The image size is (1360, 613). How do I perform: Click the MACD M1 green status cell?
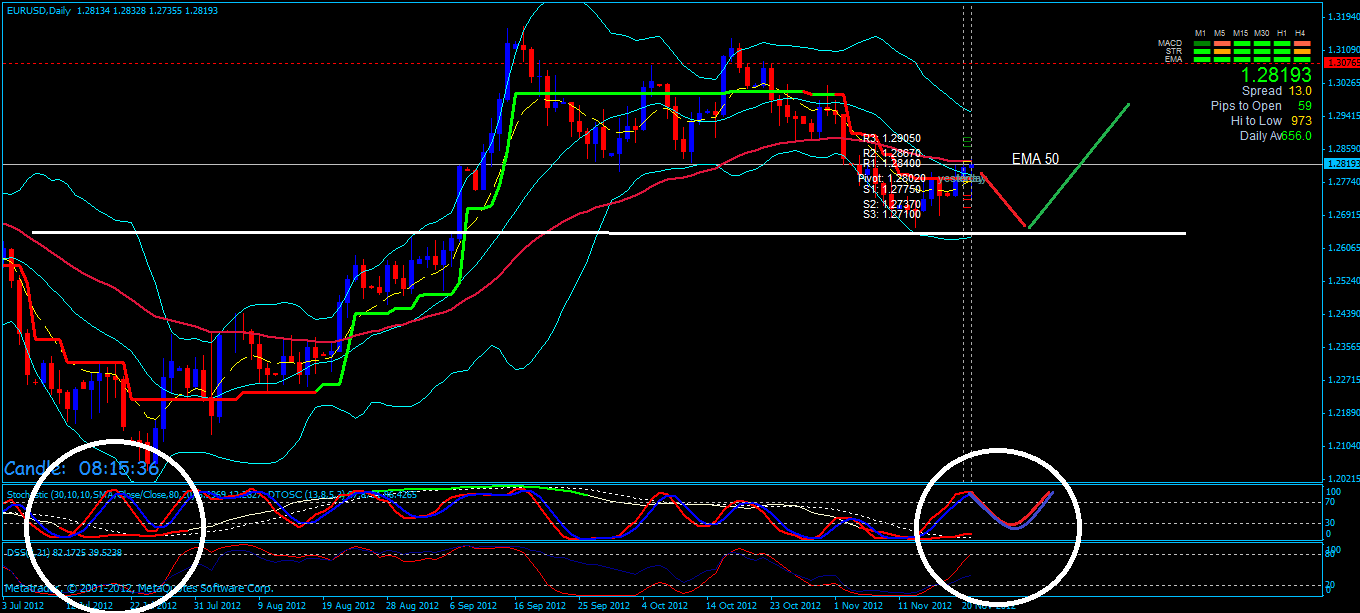pos(1202,43)
